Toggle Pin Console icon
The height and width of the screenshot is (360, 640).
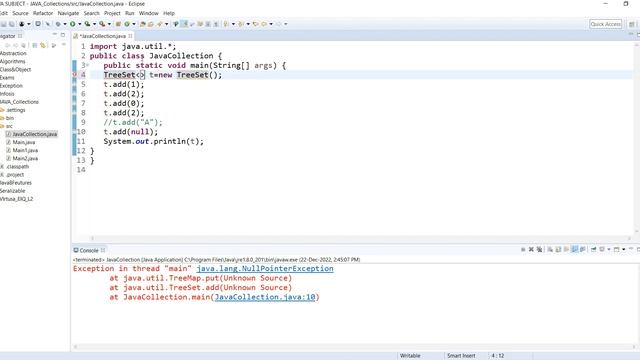click(593, 249)
